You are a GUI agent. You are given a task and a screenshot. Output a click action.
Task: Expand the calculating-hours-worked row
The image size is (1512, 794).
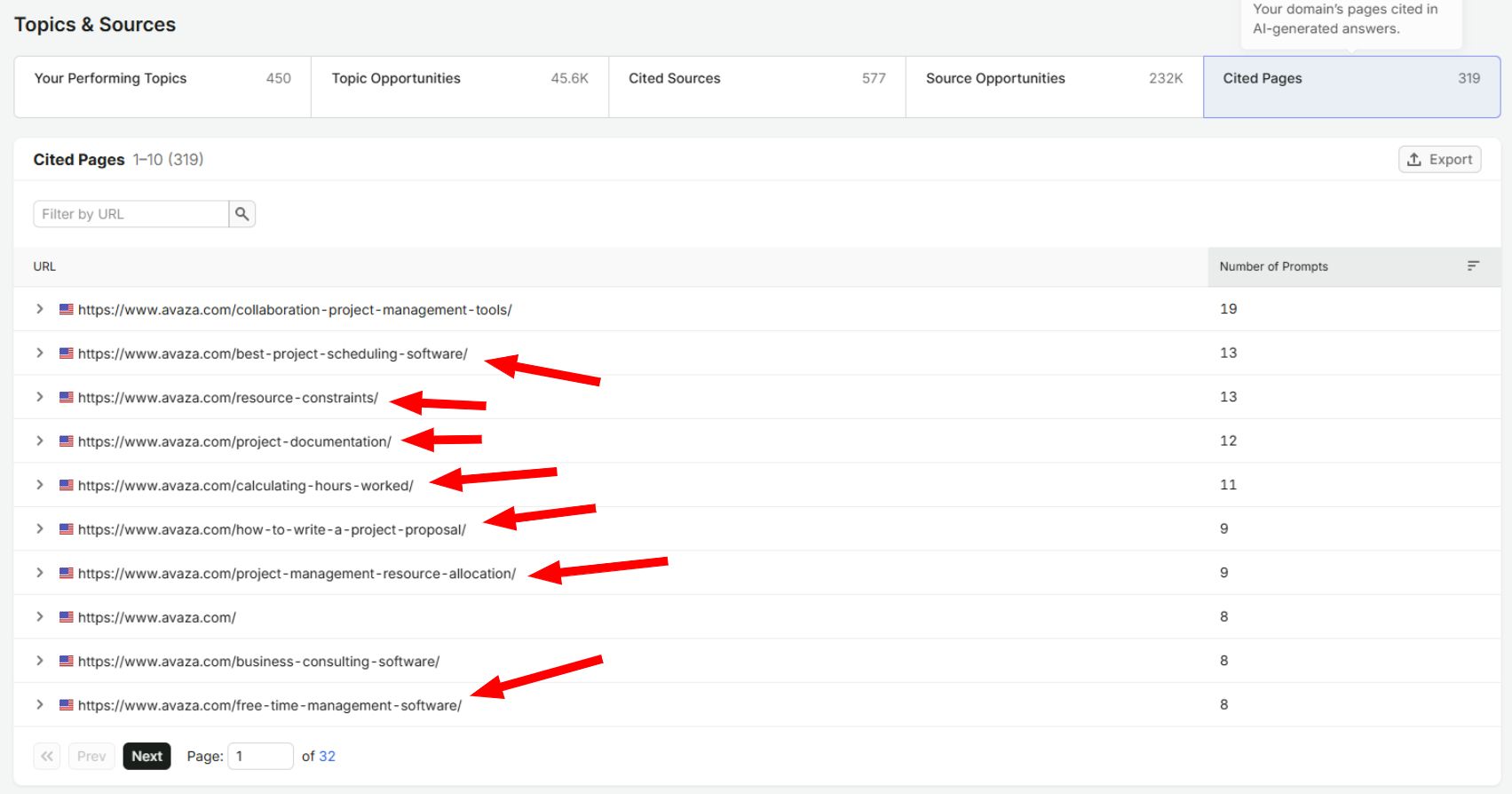40,485
